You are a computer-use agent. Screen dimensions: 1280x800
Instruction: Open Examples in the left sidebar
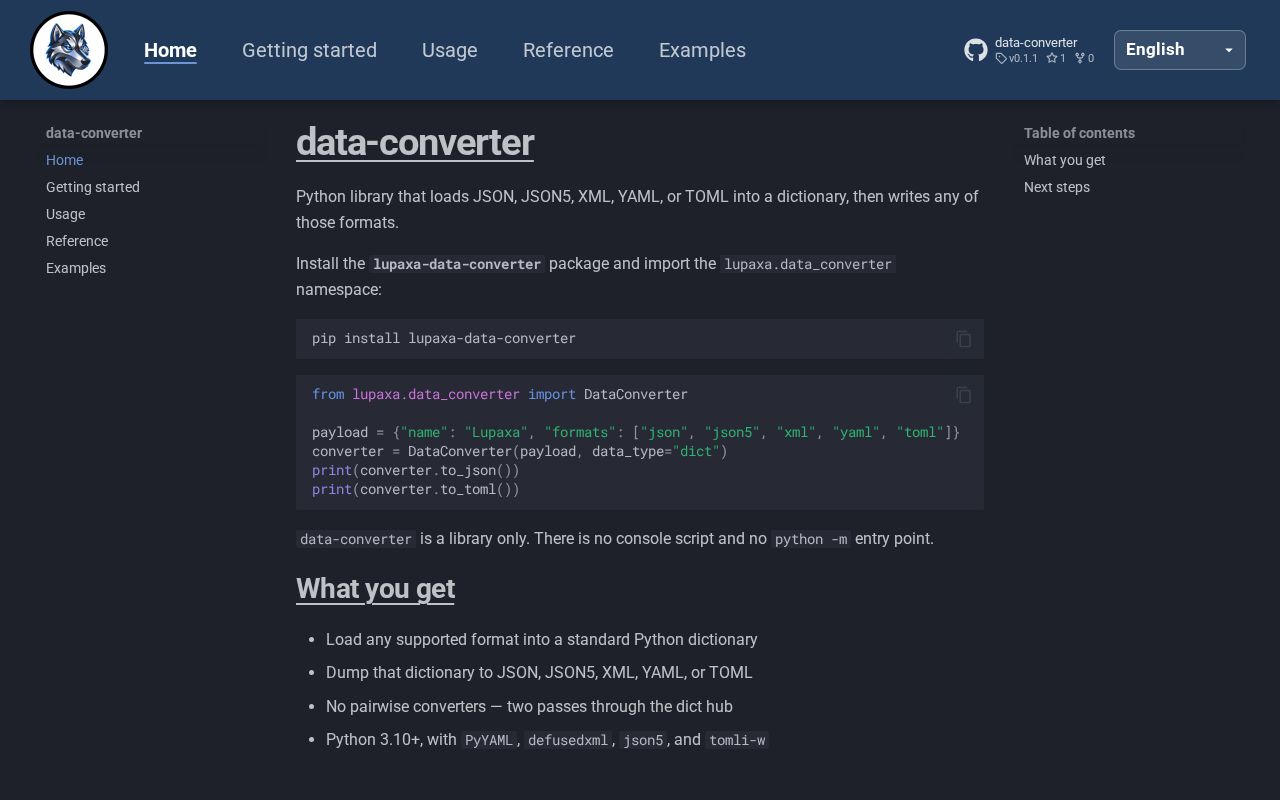[76, 268]
